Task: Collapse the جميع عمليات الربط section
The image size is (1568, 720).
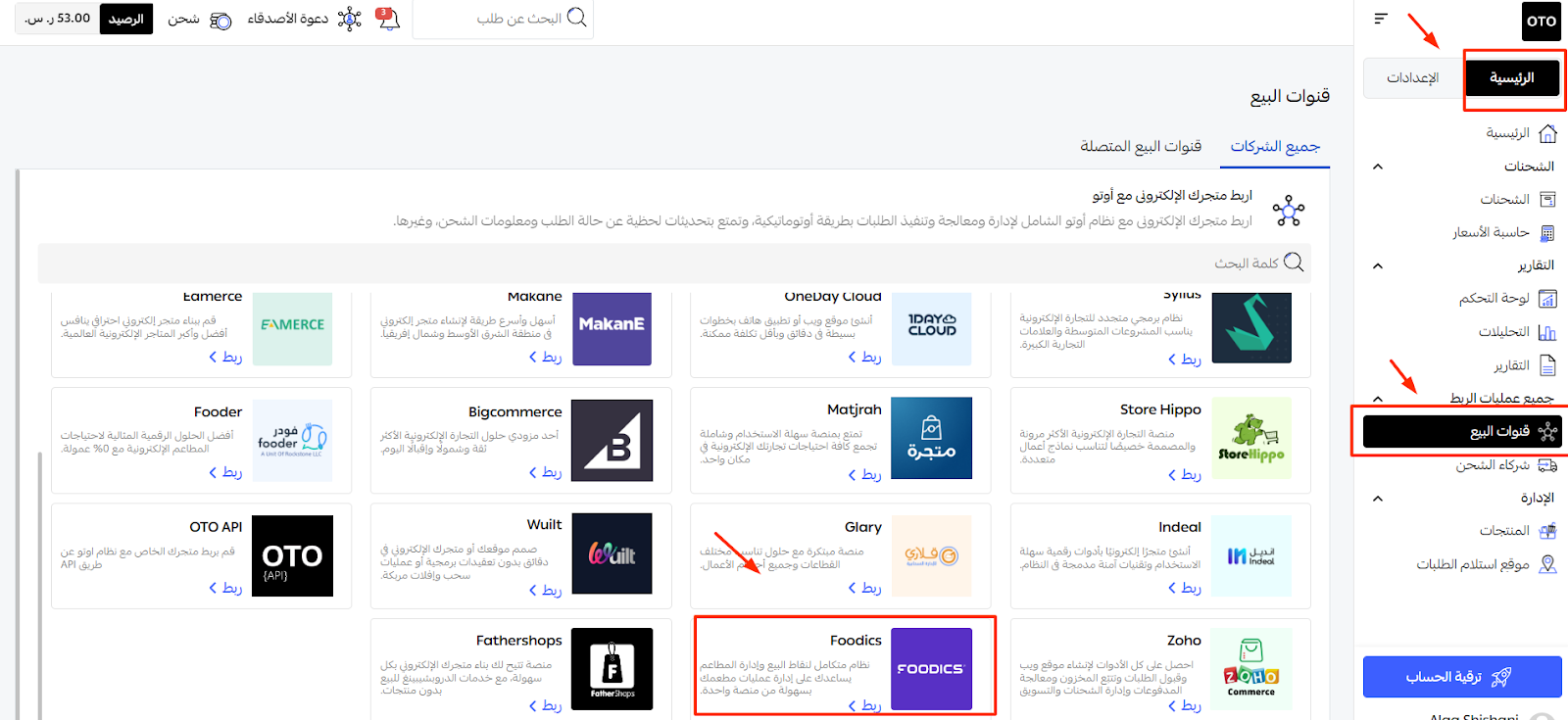Action: pyautogui.click(x=1378, y=399)
